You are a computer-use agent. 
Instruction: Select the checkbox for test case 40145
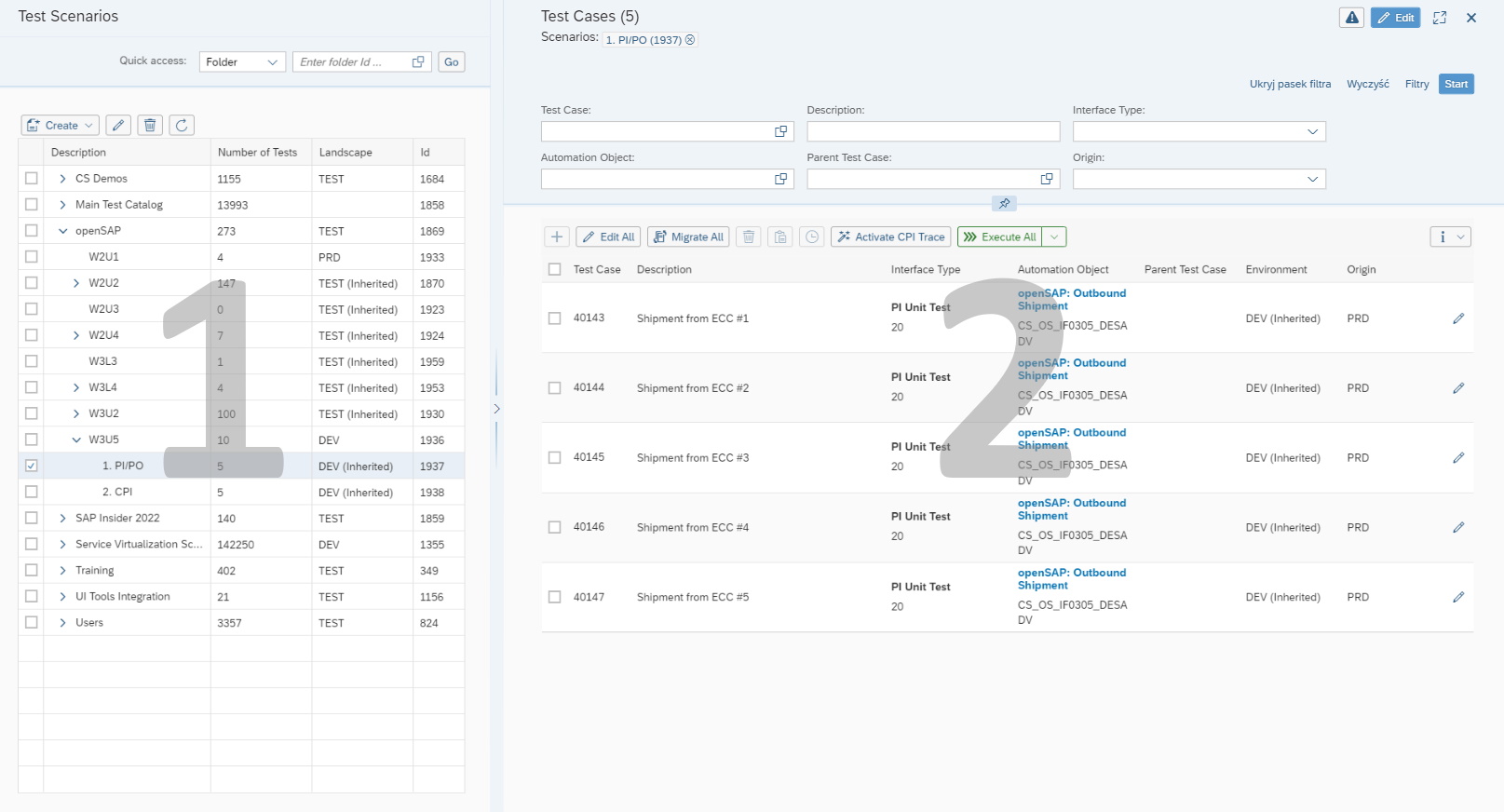(x=555, y=458)
